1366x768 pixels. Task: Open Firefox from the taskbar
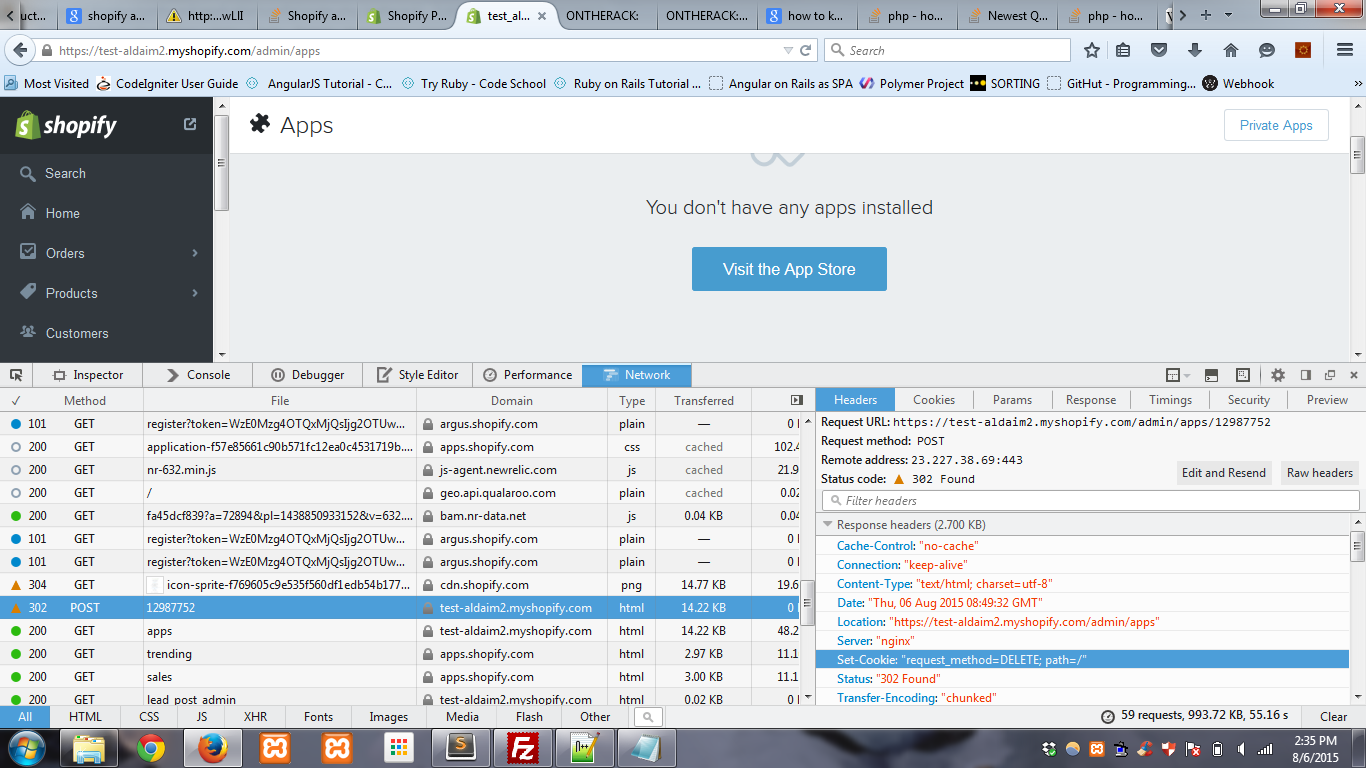click(213, 748)
